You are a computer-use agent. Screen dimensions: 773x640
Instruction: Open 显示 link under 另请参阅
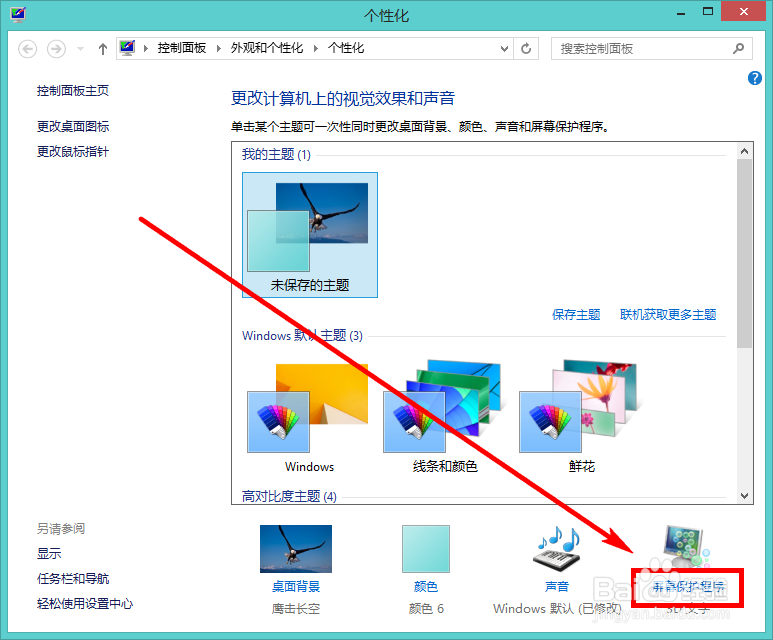tap(49, 554)
